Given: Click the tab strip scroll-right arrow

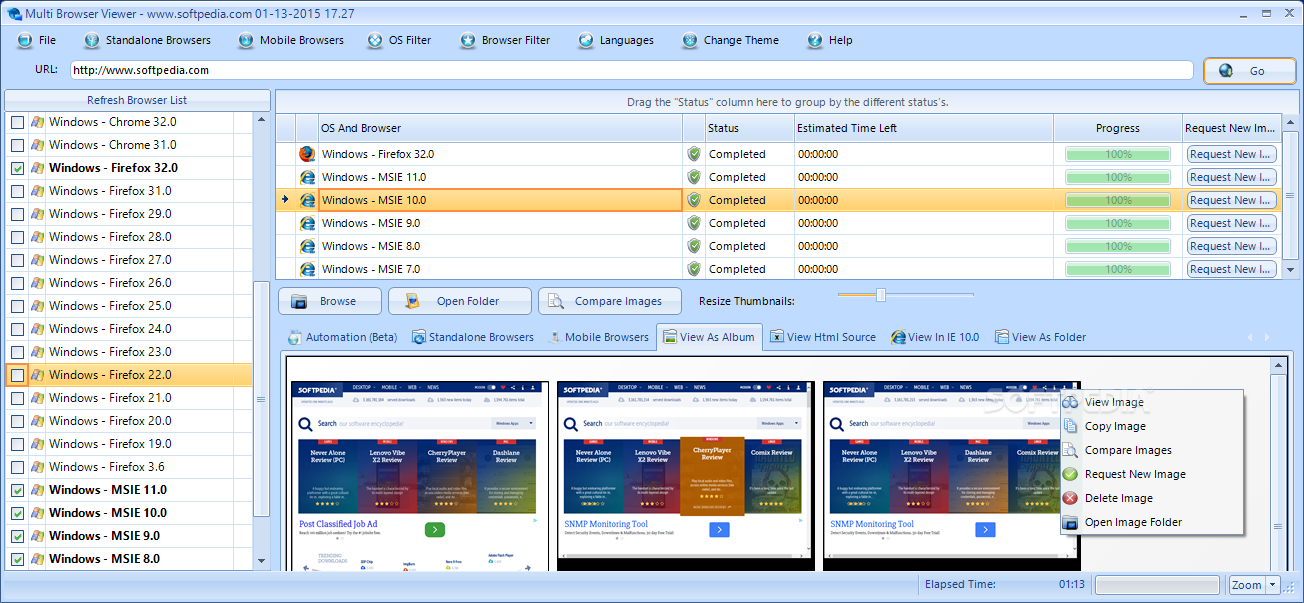Looking at the screenshot, I should (x=1267, y=337).
